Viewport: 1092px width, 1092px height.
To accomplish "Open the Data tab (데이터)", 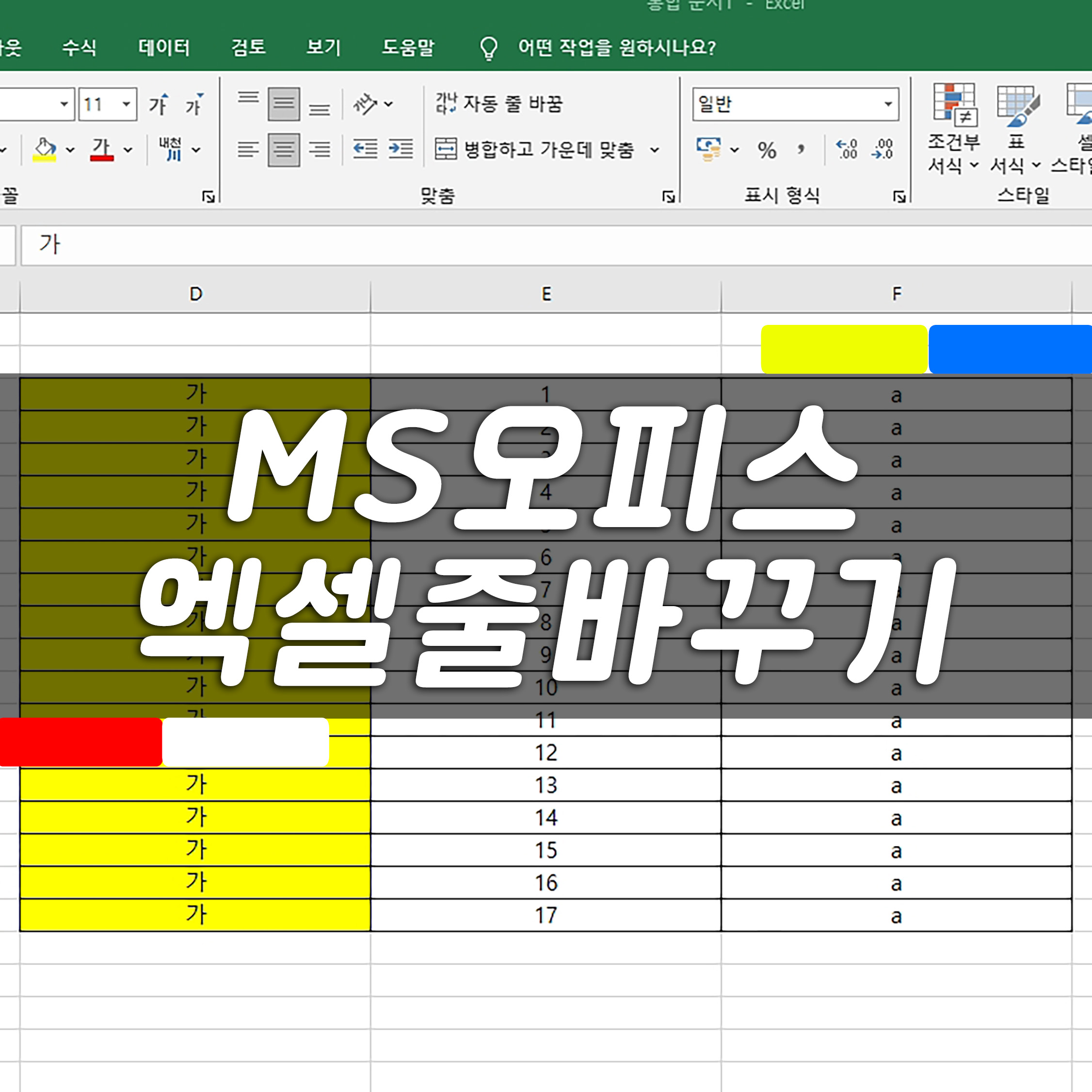I will 164,47.
